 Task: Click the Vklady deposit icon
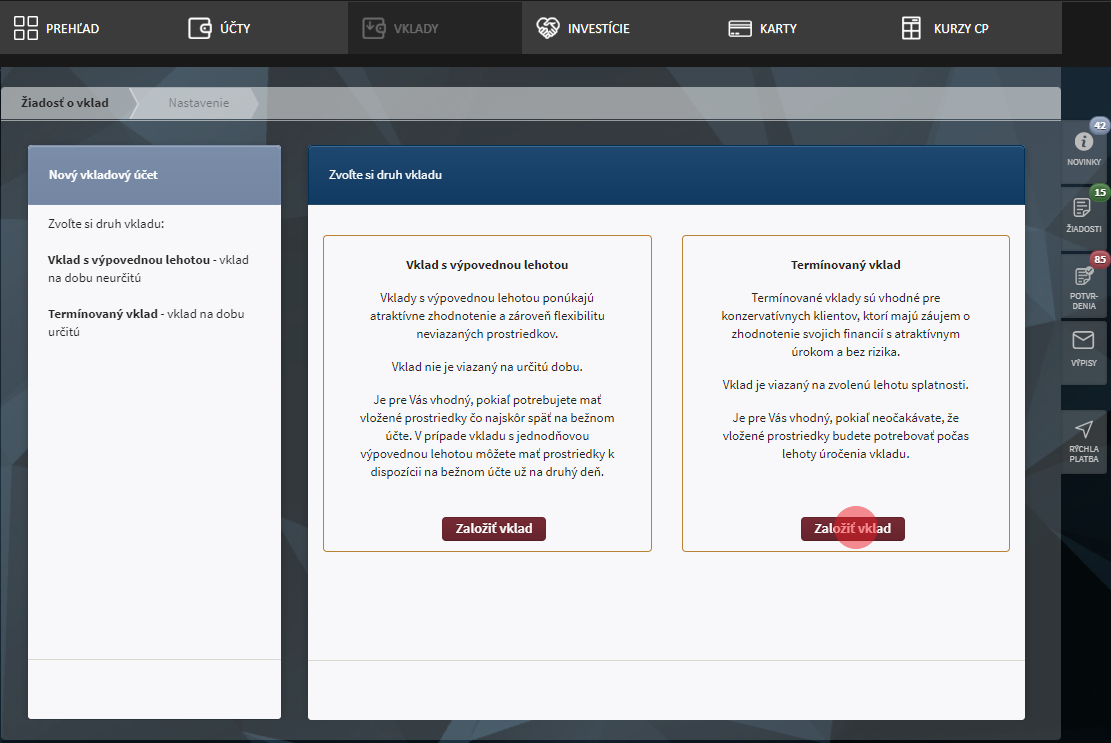[x=374, y=28]
